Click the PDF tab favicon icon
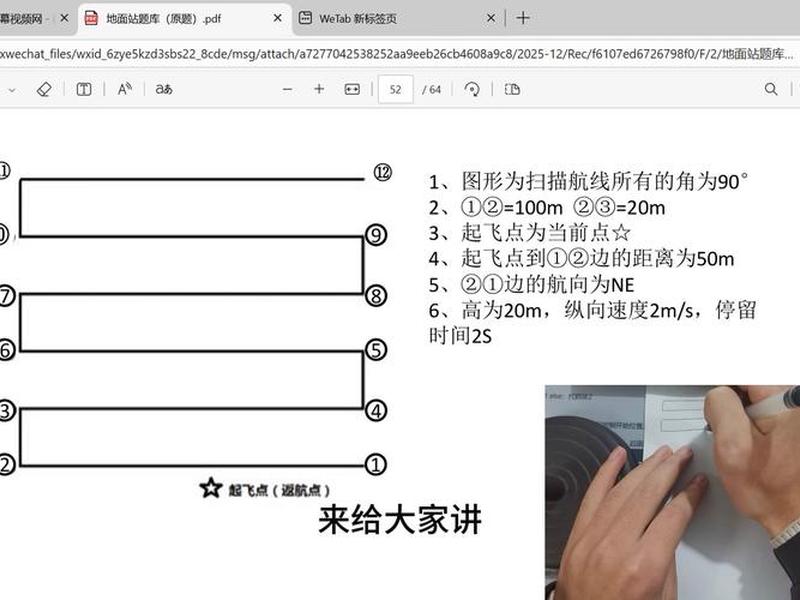This screenshot has height=600, width=800. coord(91,18)
